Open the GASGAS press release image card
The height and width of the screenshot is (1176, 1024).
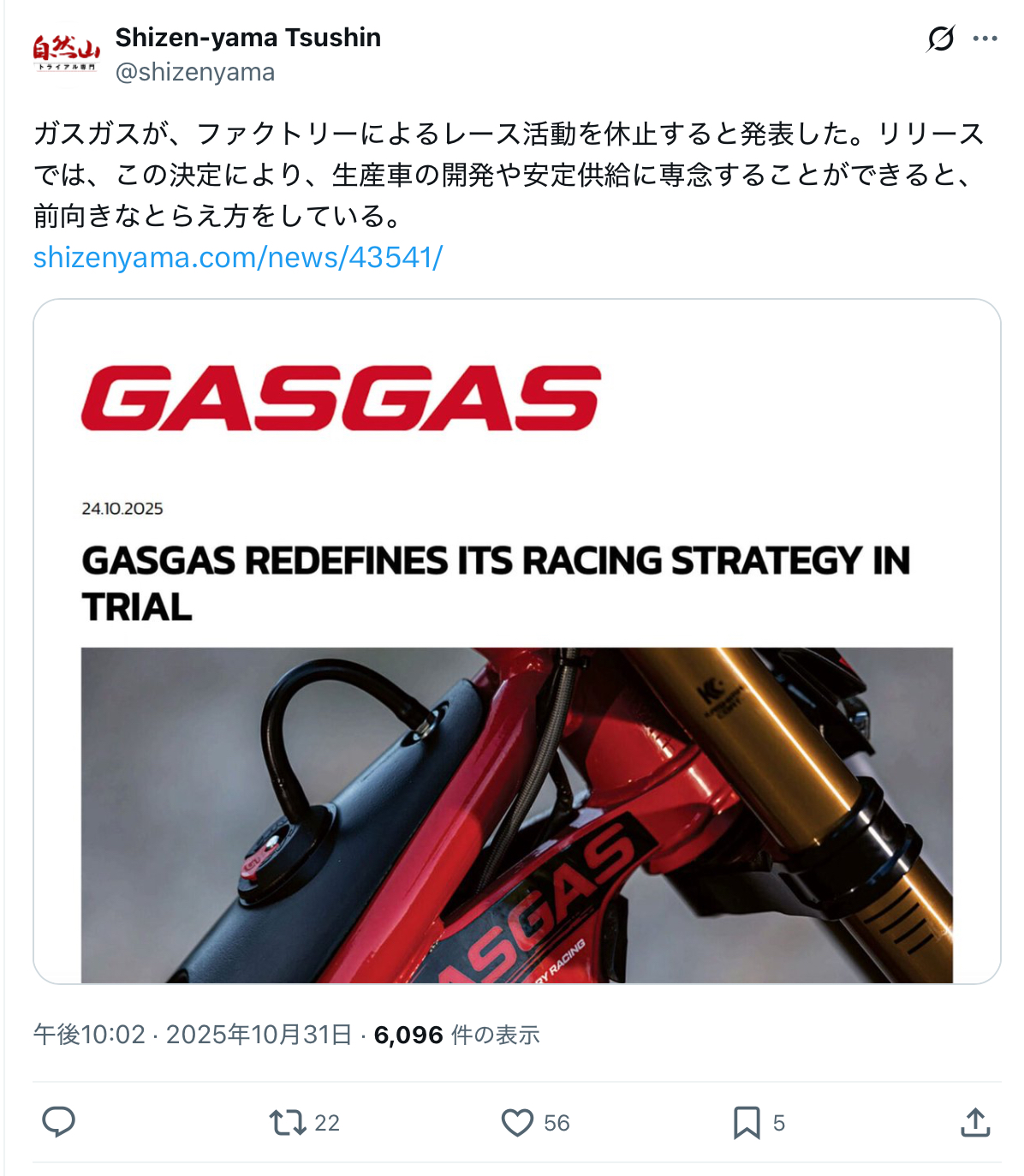coord(517,642)
